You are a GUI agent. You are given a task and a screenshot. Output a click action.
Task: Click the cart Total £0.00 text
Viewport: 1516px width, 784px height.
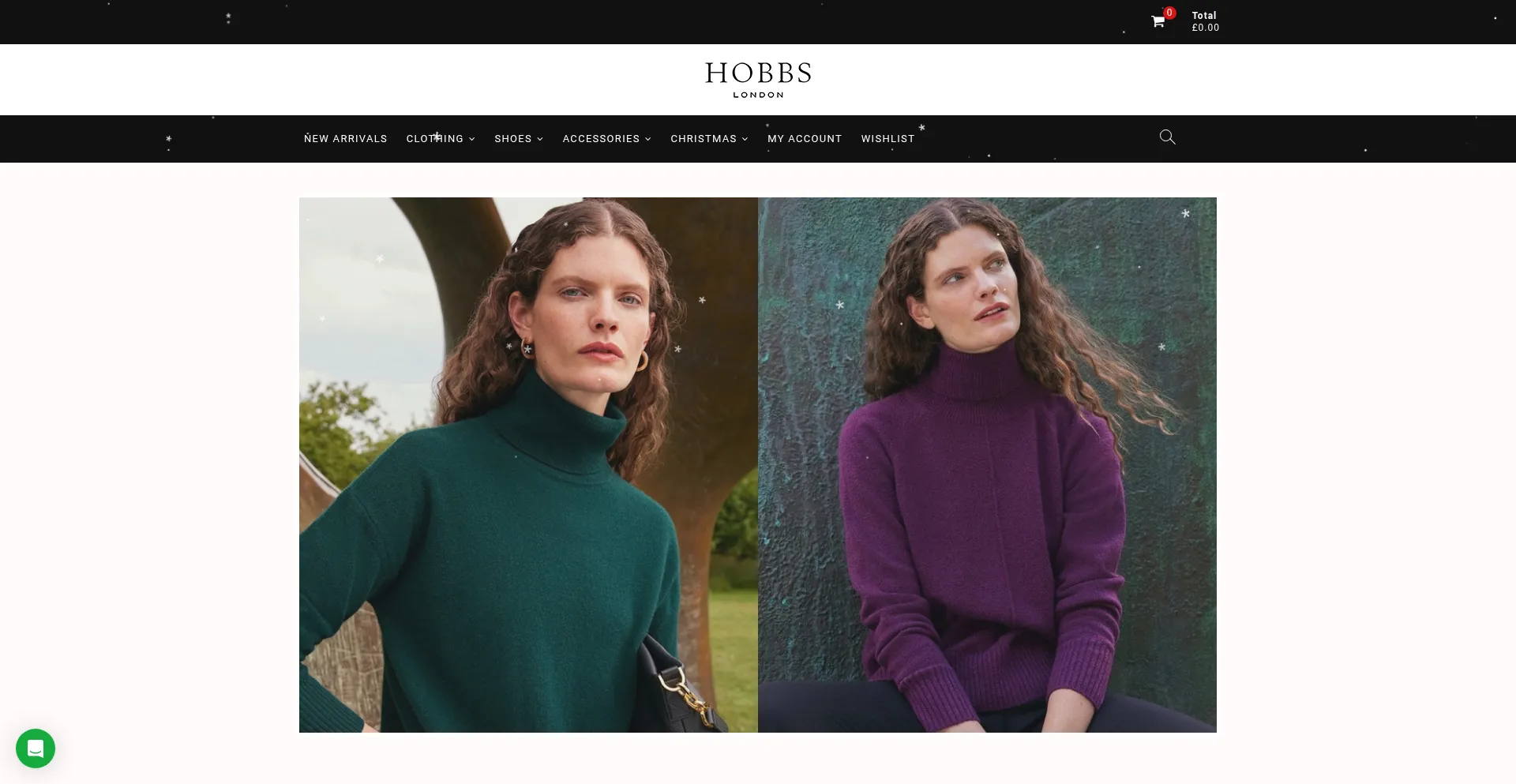pos(1205,21)
